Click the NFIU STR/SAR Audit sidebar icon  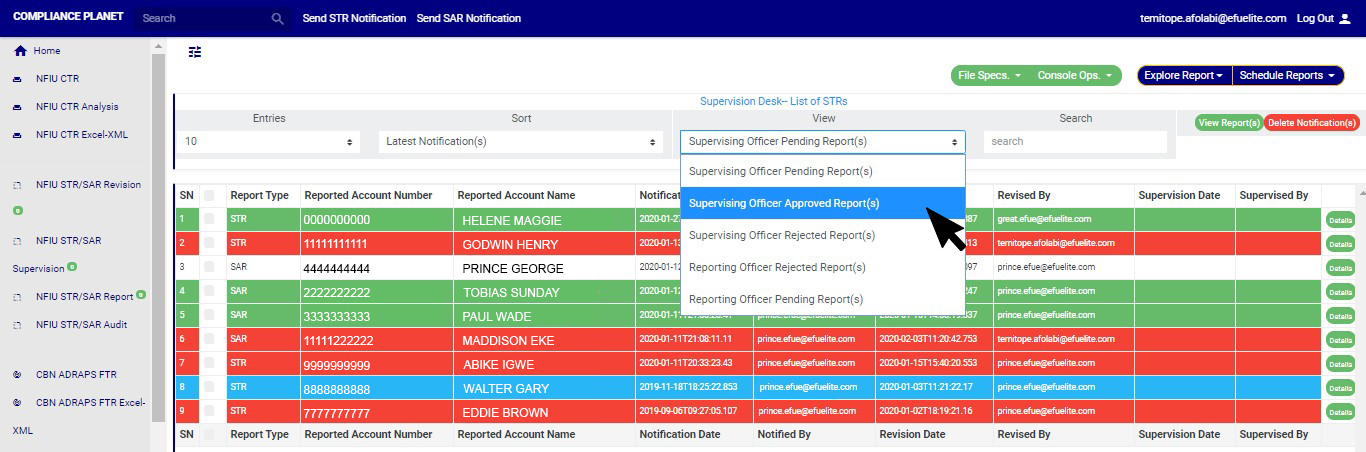17,325
